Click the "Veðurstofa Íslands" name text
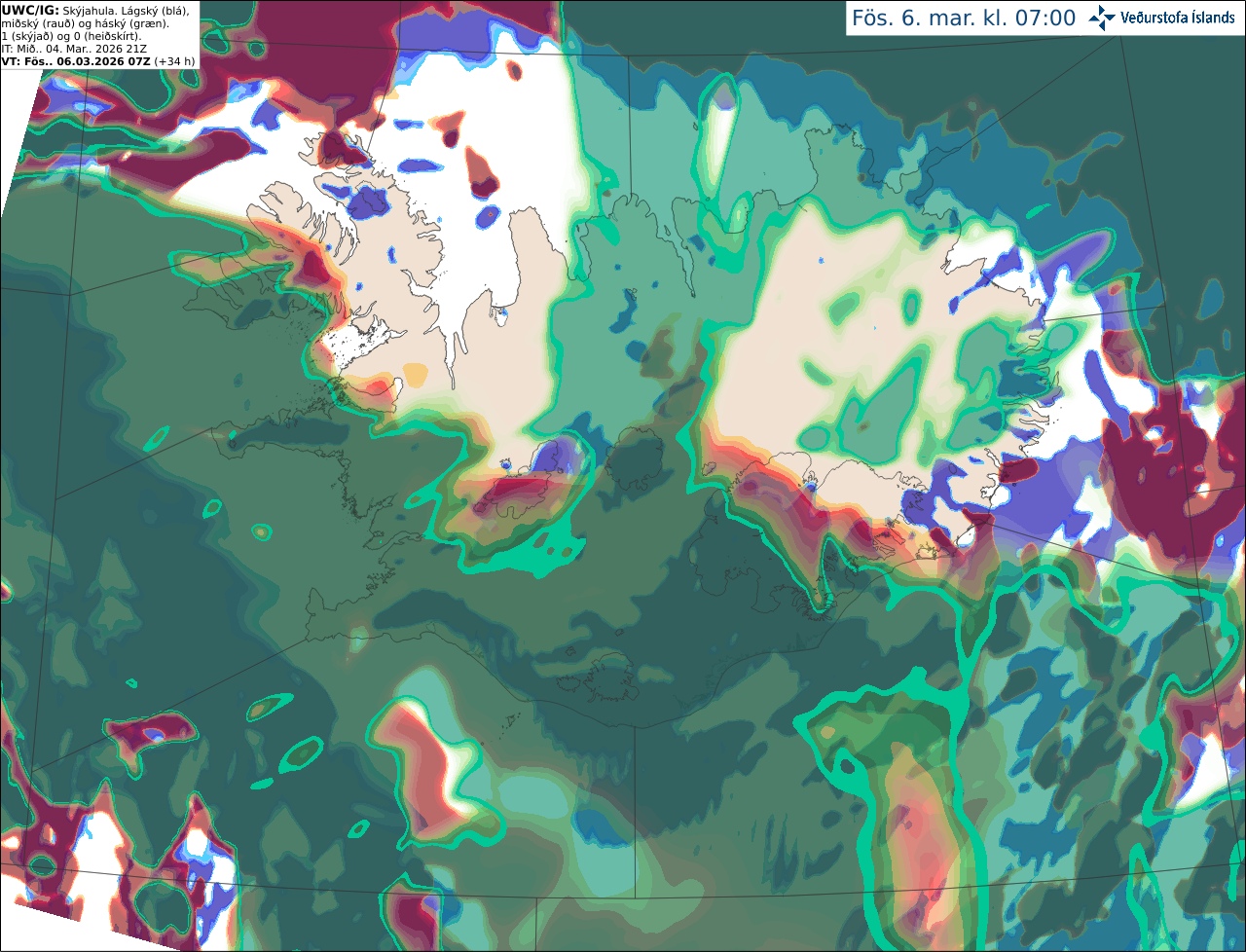The height and width of the screenshot is (952, 1246). tap(1178, 18)
